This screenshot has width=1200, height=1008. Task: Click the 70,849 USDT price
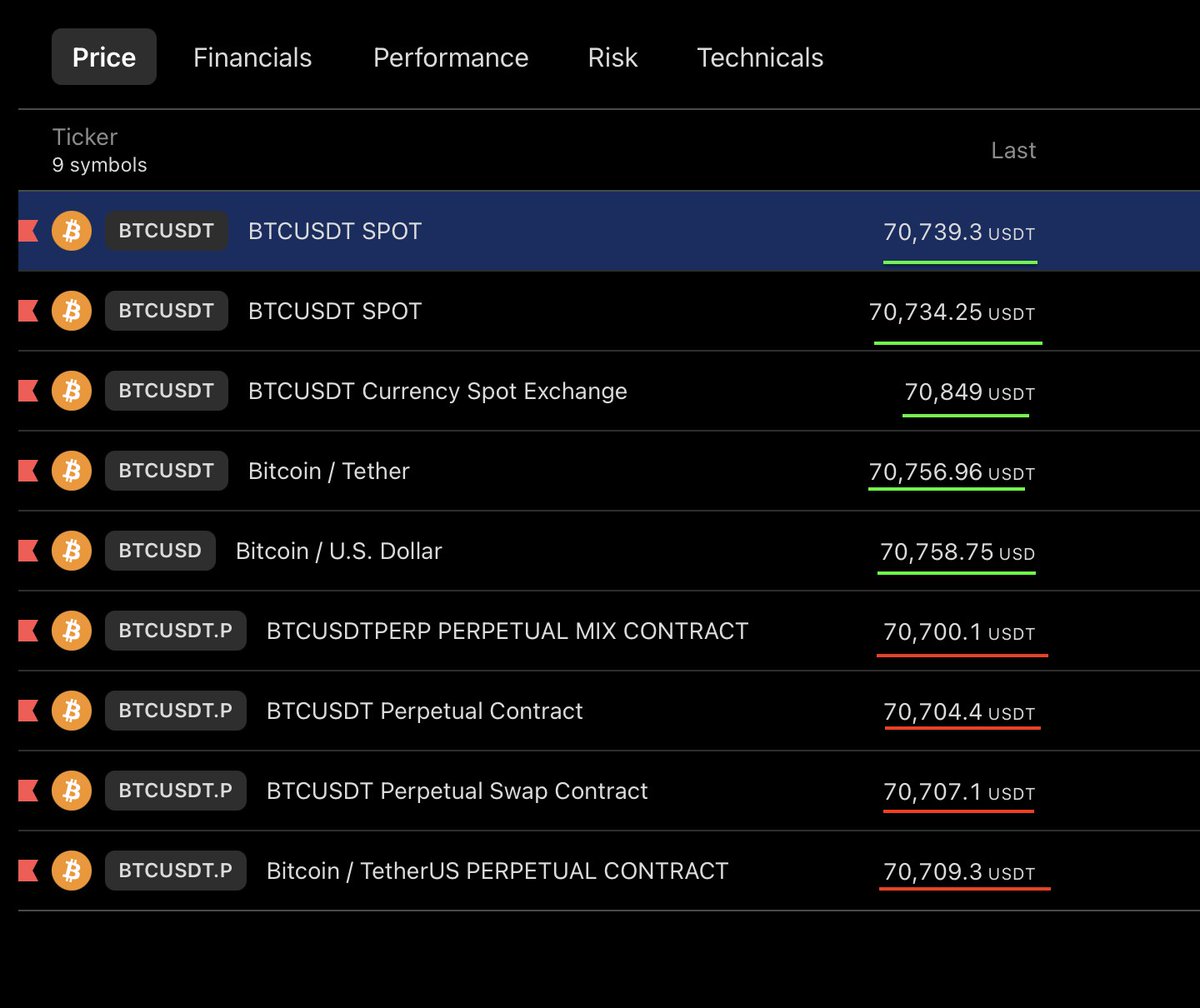(970, 393)
